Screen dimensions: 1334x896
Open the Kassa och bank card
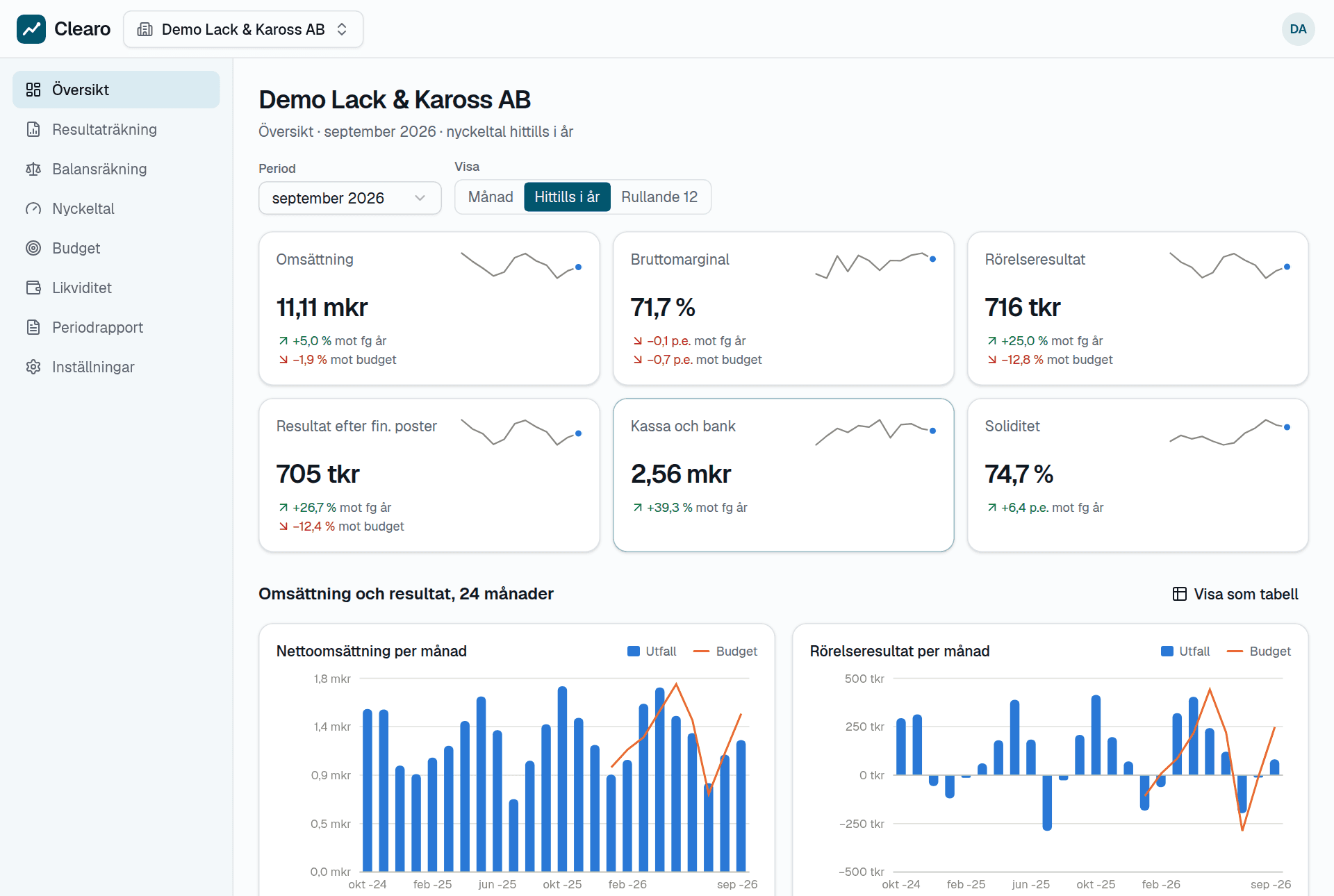[x=783, y=475]
